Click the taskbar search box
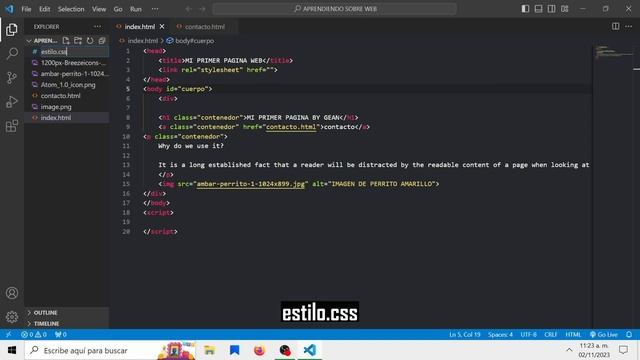 pos(110,350)
